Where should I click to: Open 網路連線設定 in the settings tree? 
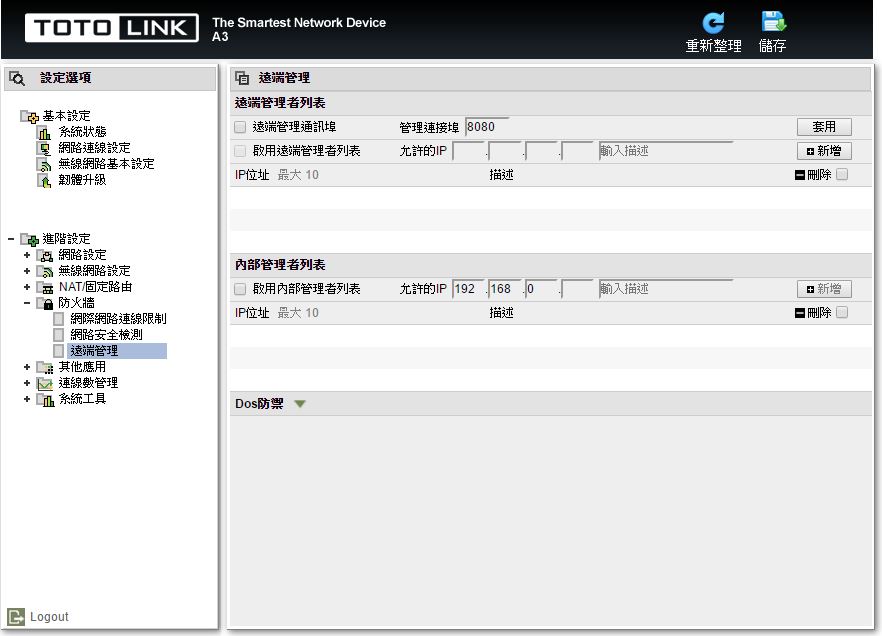coord(94,148)
